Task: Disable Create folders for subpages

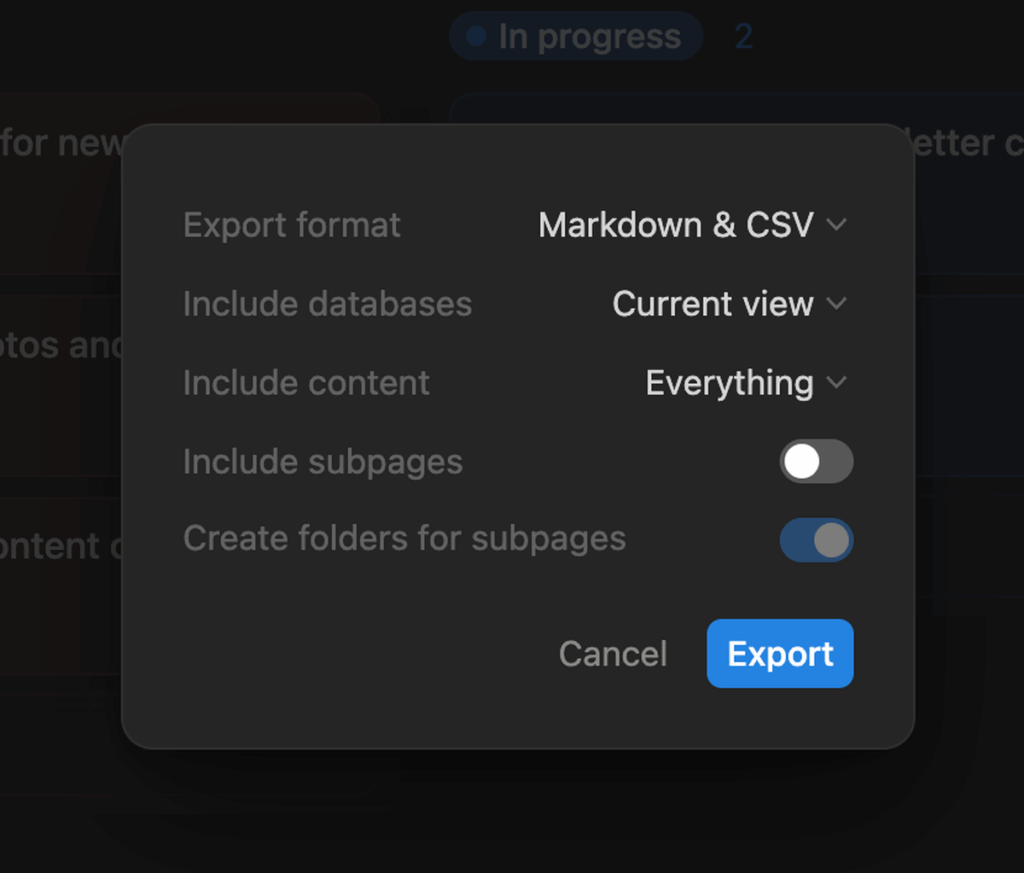Action: tap(816, 540)
